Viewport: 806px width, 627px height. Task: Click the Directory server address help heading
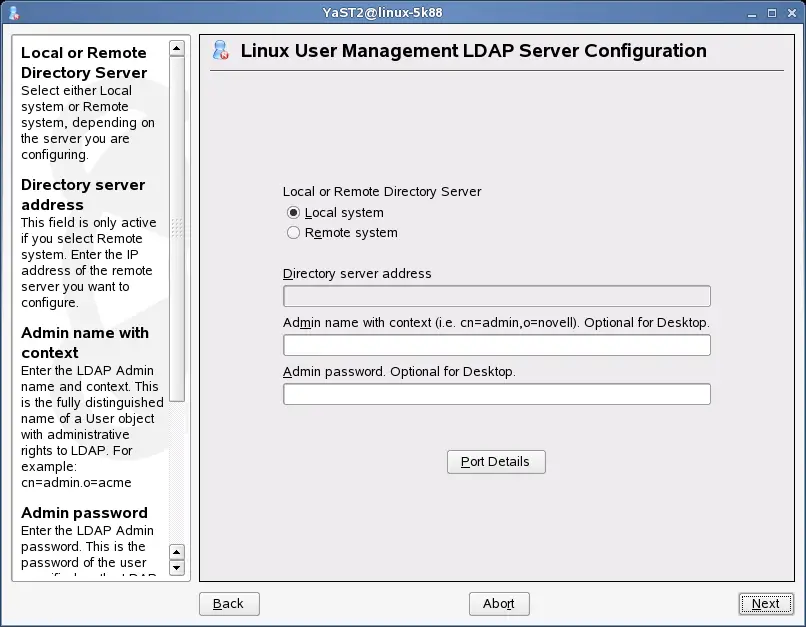click(83, 195)
